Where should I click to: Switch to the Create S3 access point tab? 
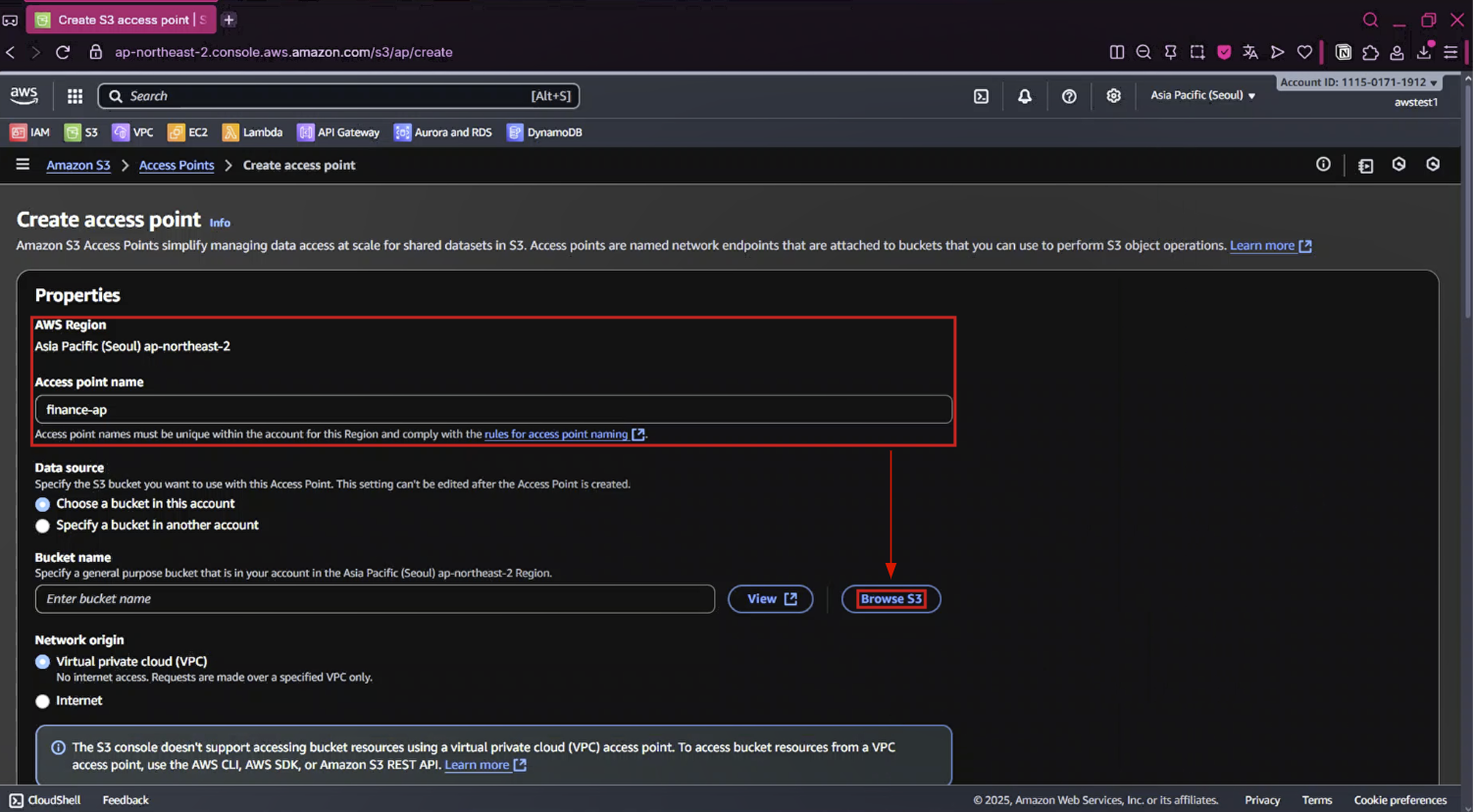(121, 20)
